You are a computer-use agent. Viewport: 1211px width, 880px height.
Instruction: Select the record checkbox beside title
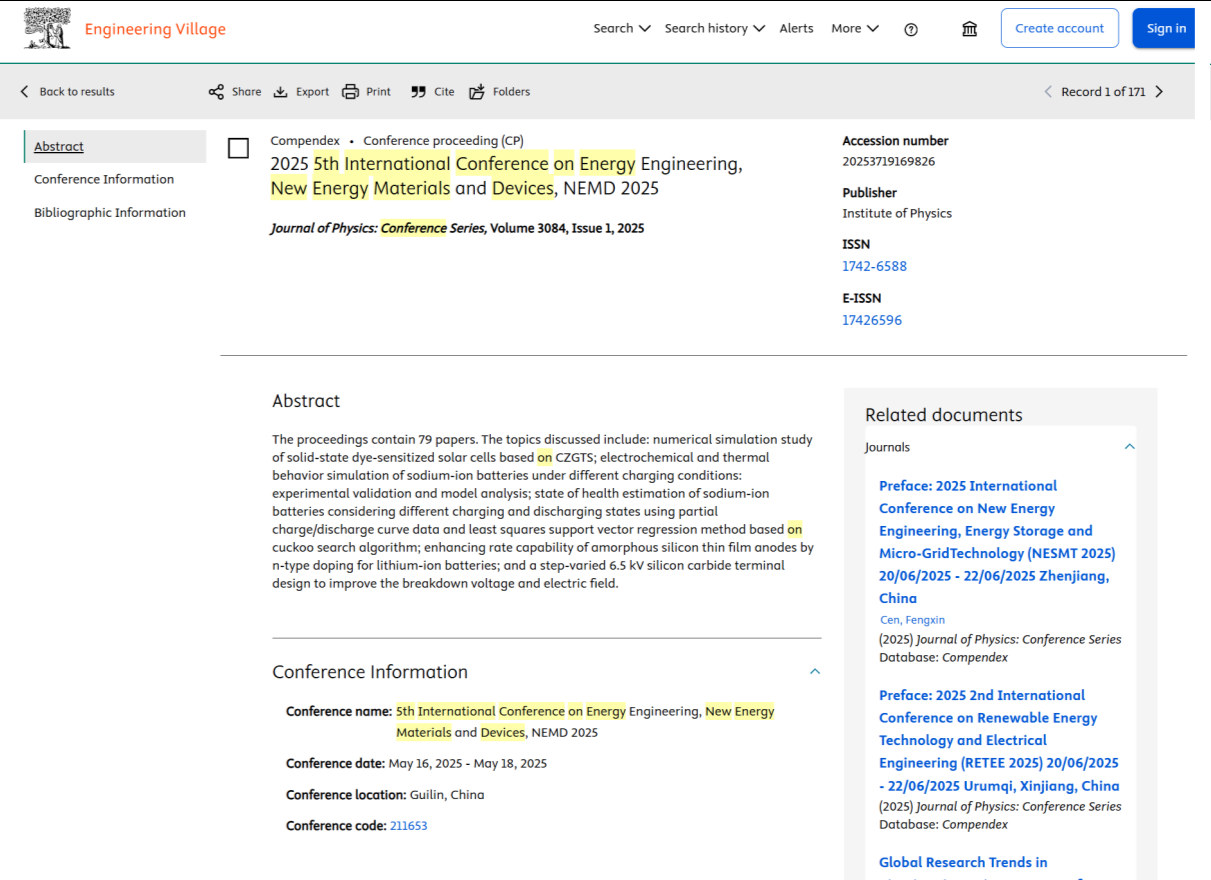pyautogui.click(x=238, y=149)
